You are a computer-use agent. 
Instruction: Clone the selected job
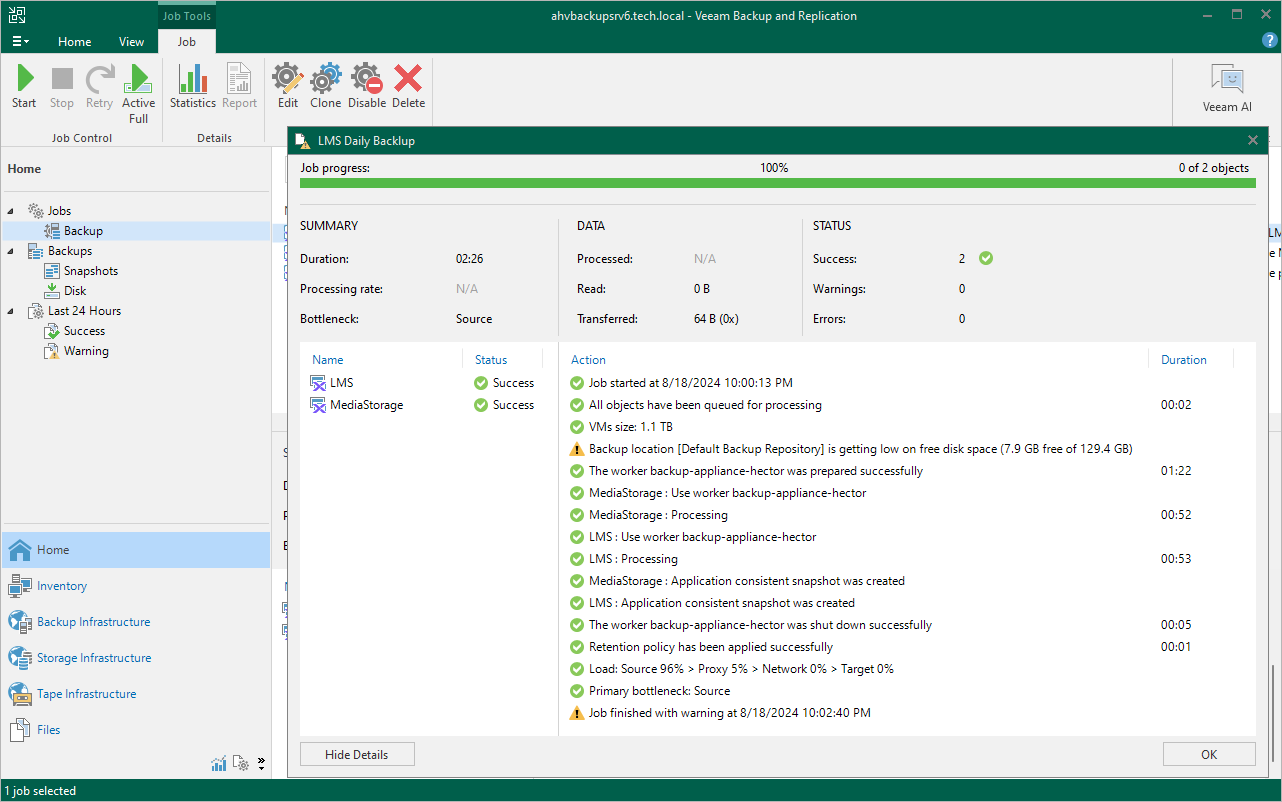click(x=326, y=87)
